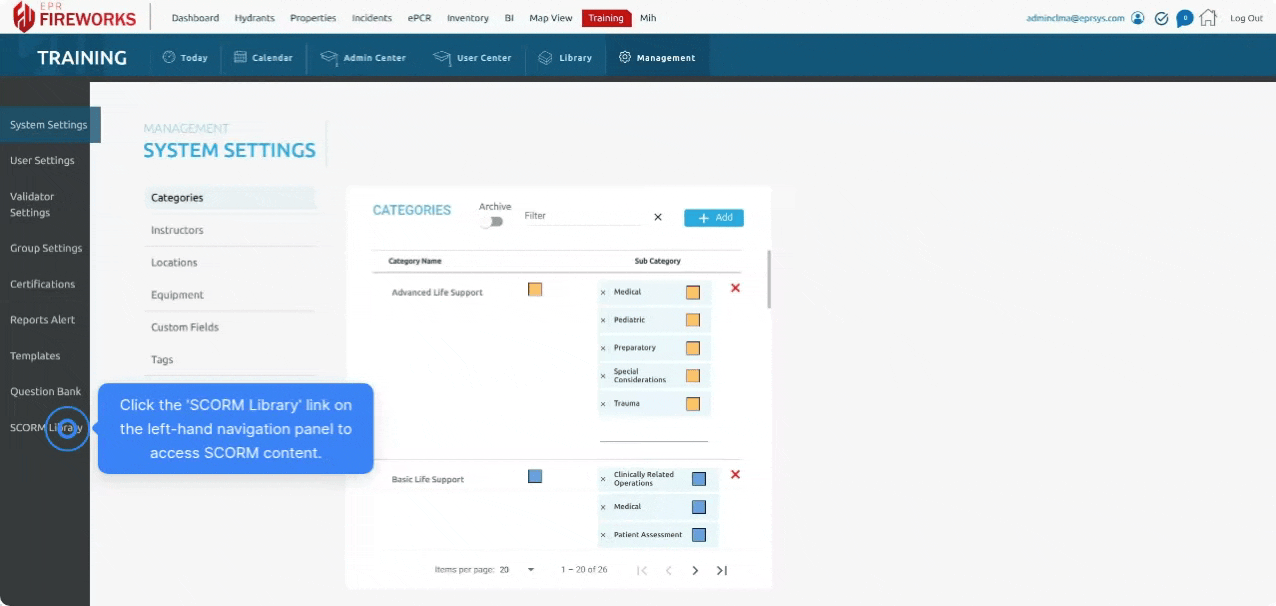The width and height of the screenshot is (1276, 606).
Task: Open the Map View menu
Action: (x=551, y=18)
